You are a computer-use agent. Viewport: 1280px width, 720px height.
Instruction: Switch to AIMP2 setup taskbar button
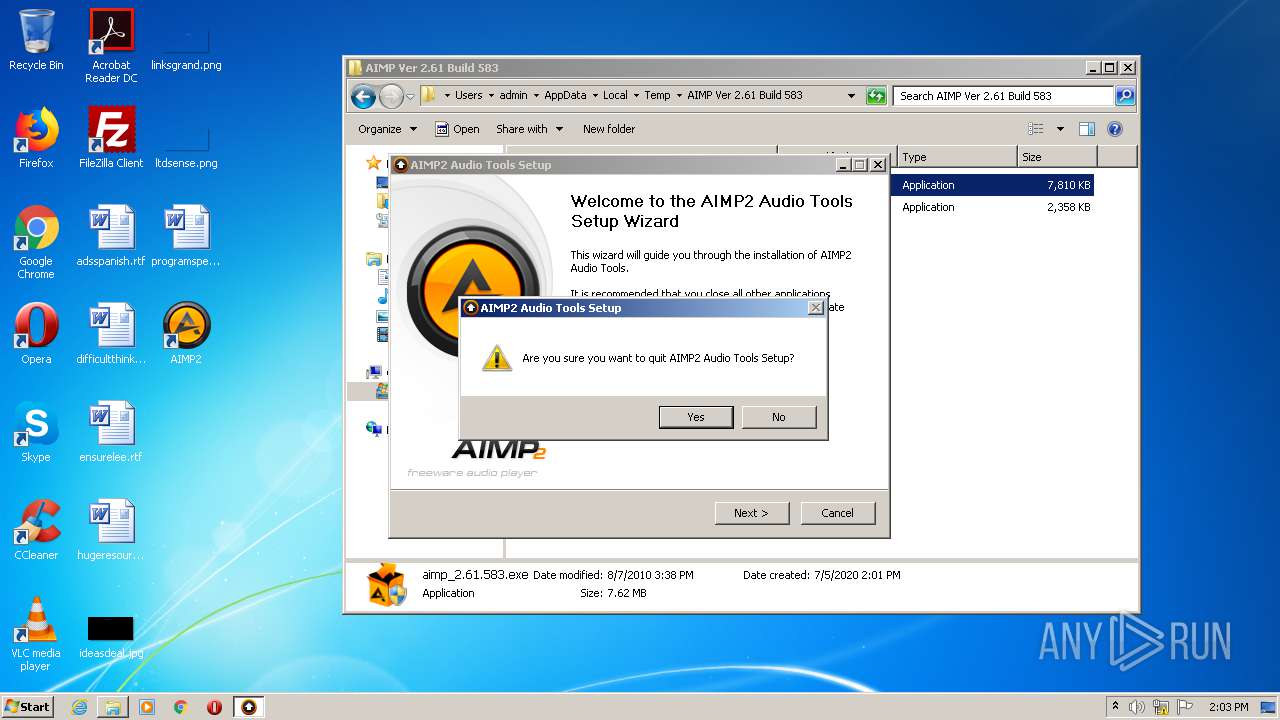tap(249, 707)
